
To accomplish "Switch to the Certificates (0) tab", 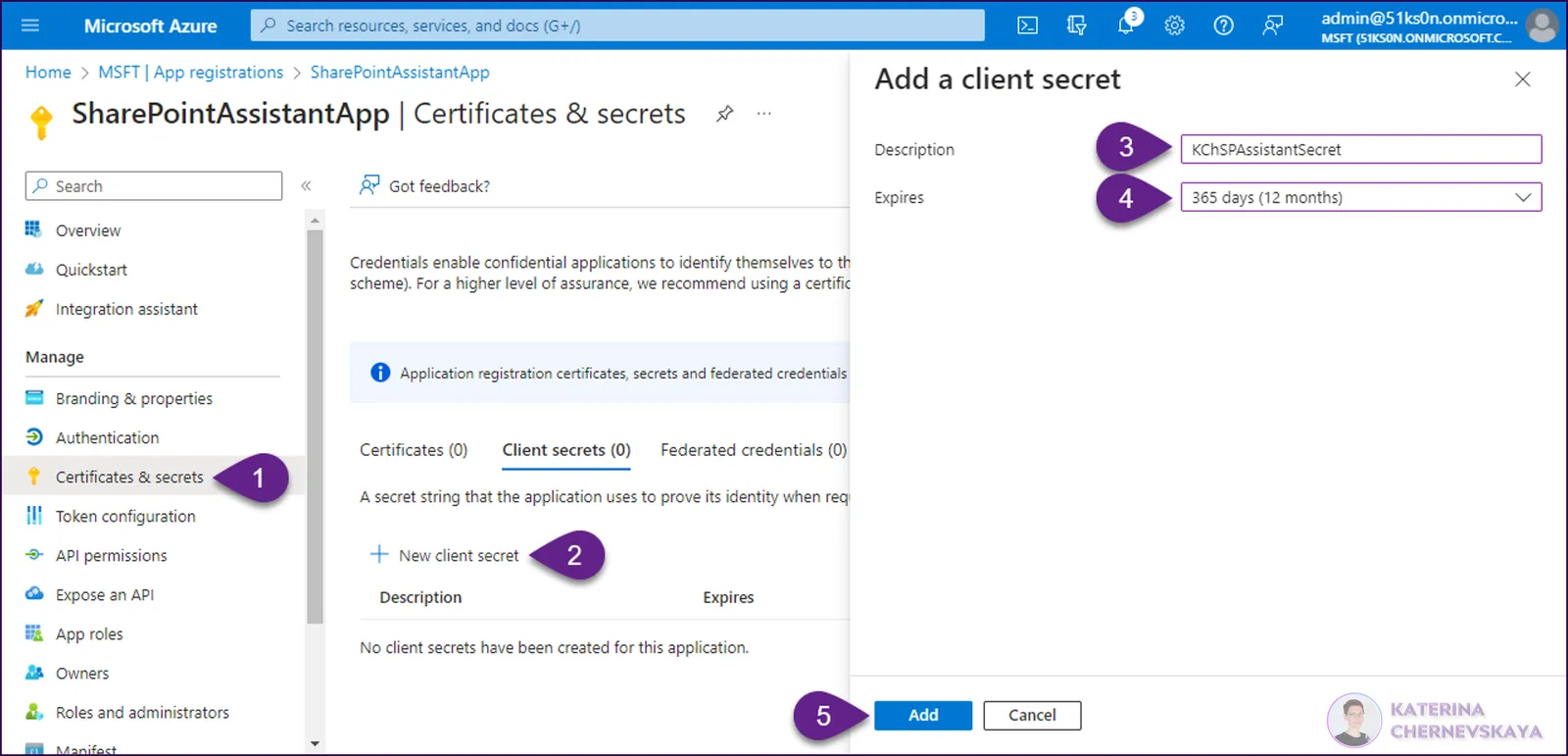I will (414, 450).
